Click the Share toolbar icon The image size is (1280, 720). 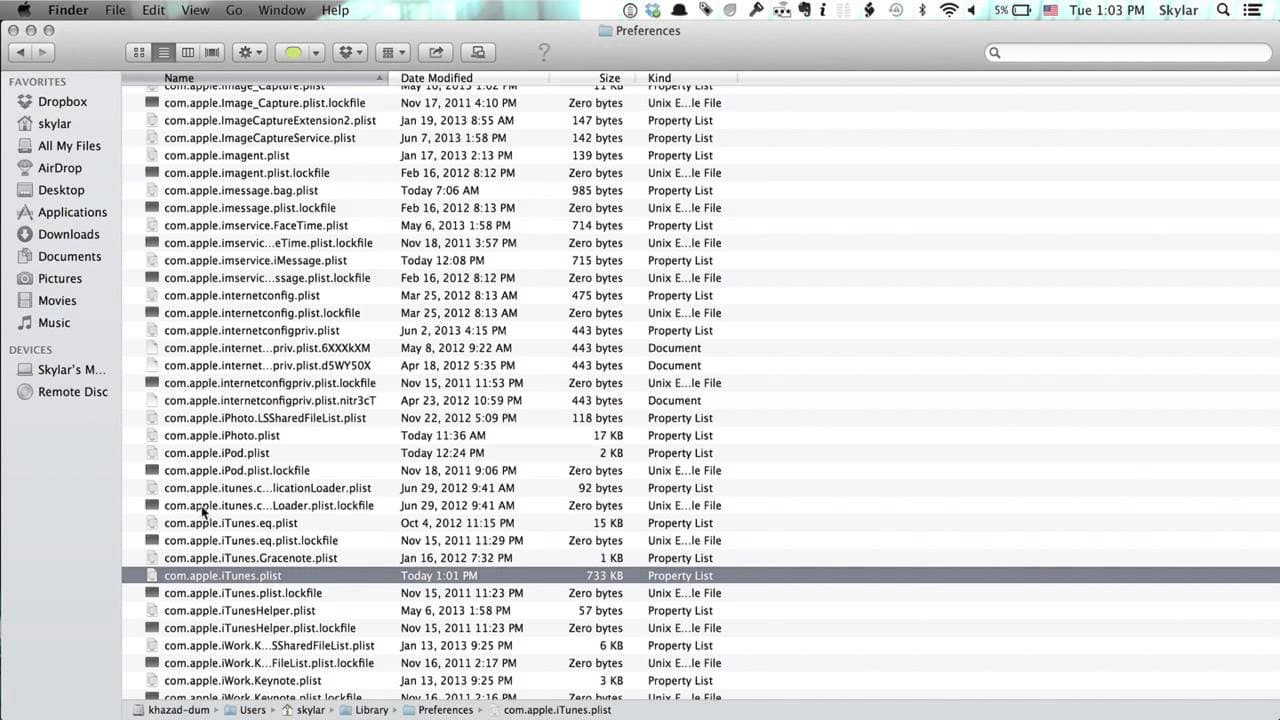coord(436,52)
